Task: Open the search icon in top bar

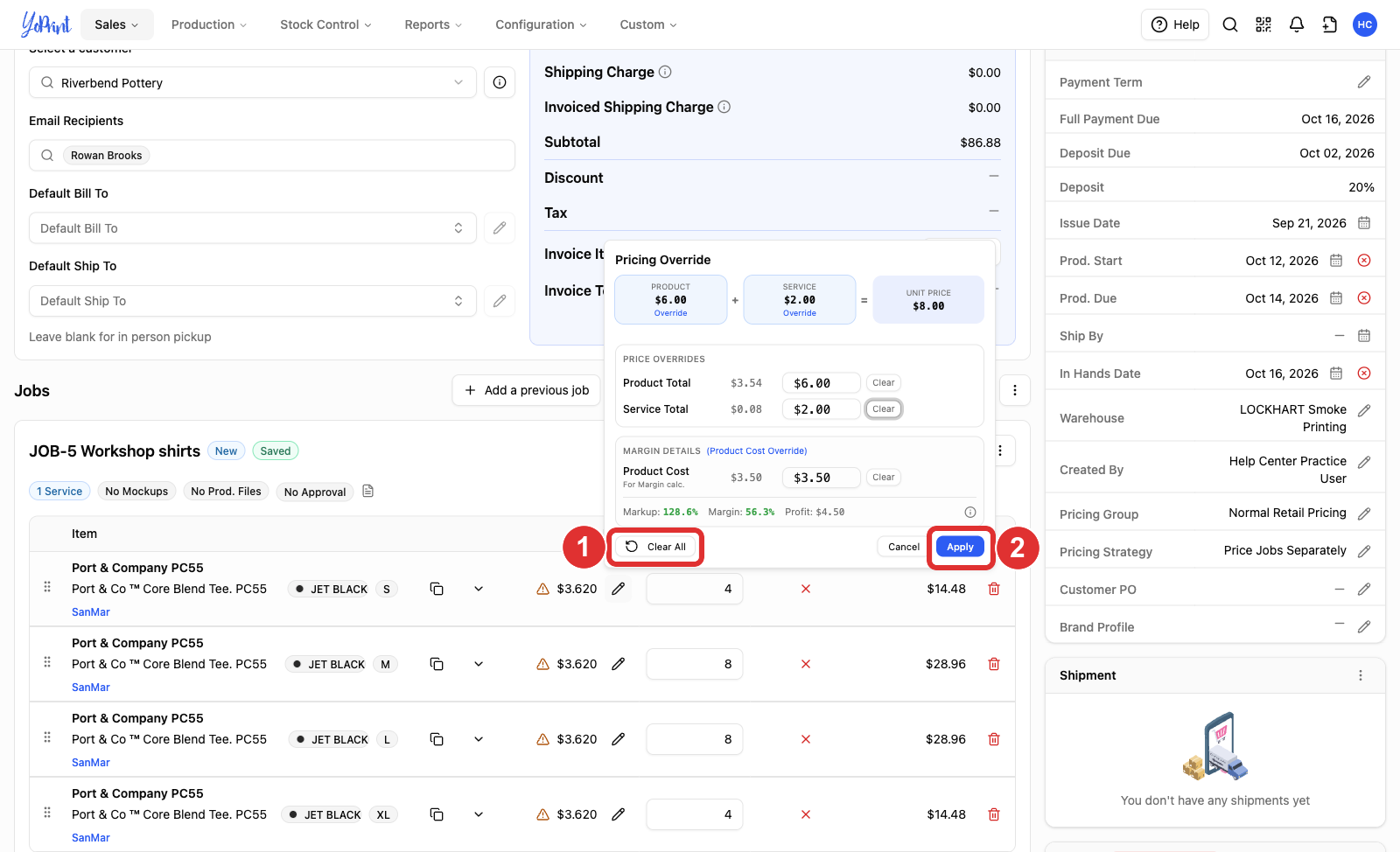Action: [x=1230, y=24]
